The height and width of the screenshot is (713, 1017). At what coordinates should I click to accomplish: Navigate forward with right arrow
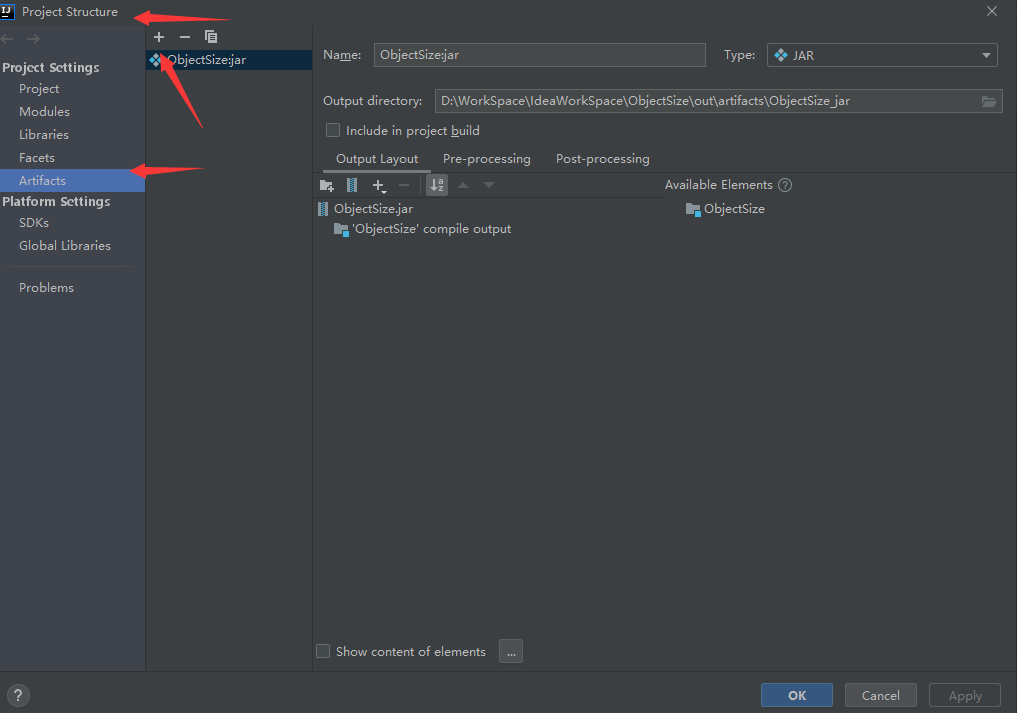click(x=33, y=39)
